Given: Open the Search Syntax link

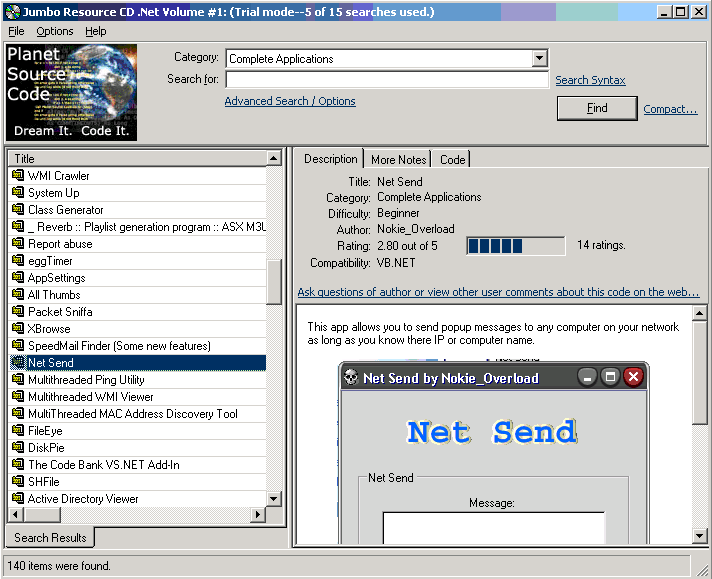Looking at the screenshot, I should tap(590, 80).
